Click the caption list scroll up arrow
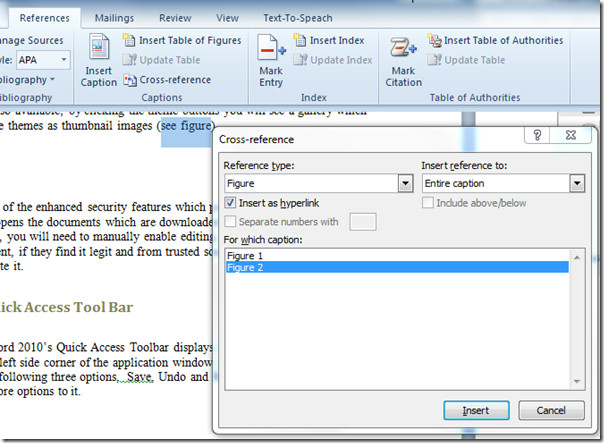This screenshot has height=443, width=604. (577, 257)
